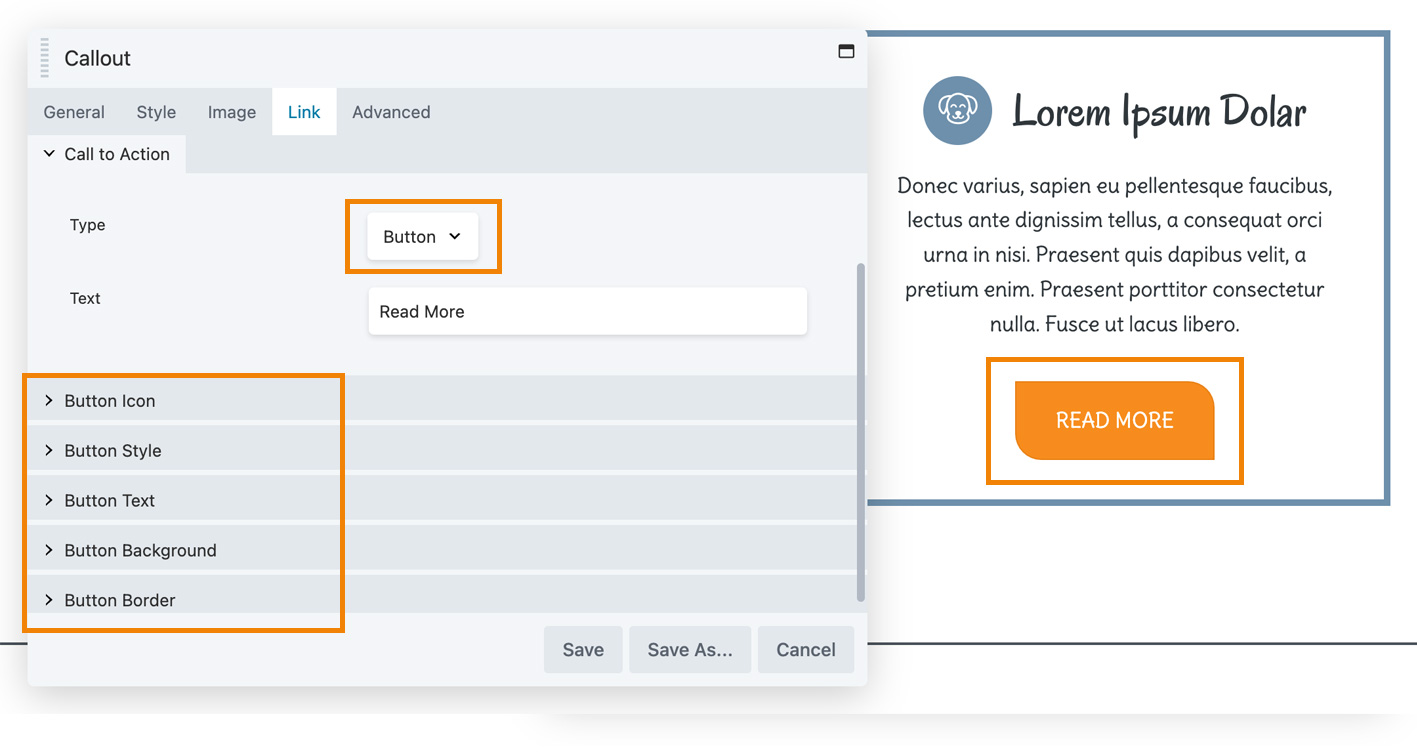1417x753 pixels.
Task: Click the Save button
Action: tap(583, 650)
